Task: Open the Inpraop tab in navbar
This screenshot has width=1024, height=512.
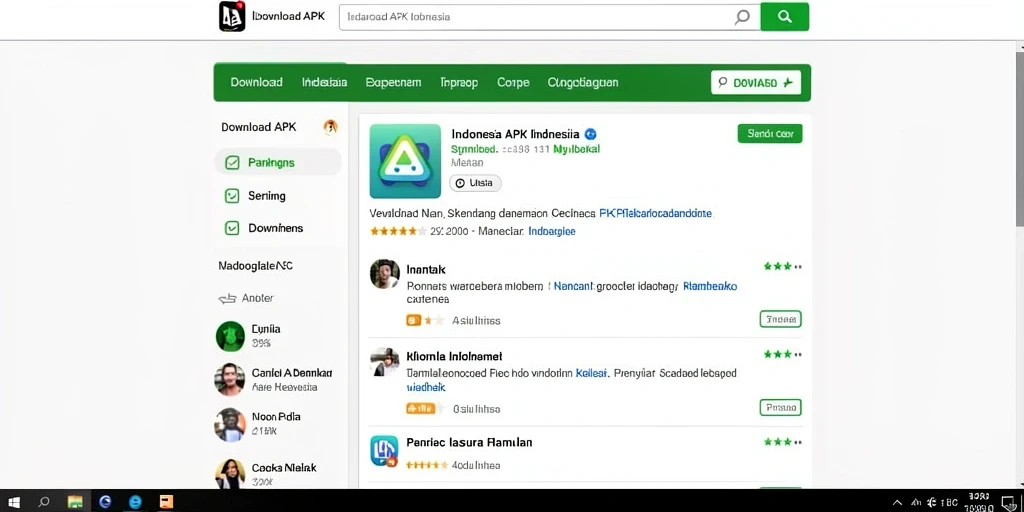Action: click(459, 82)
